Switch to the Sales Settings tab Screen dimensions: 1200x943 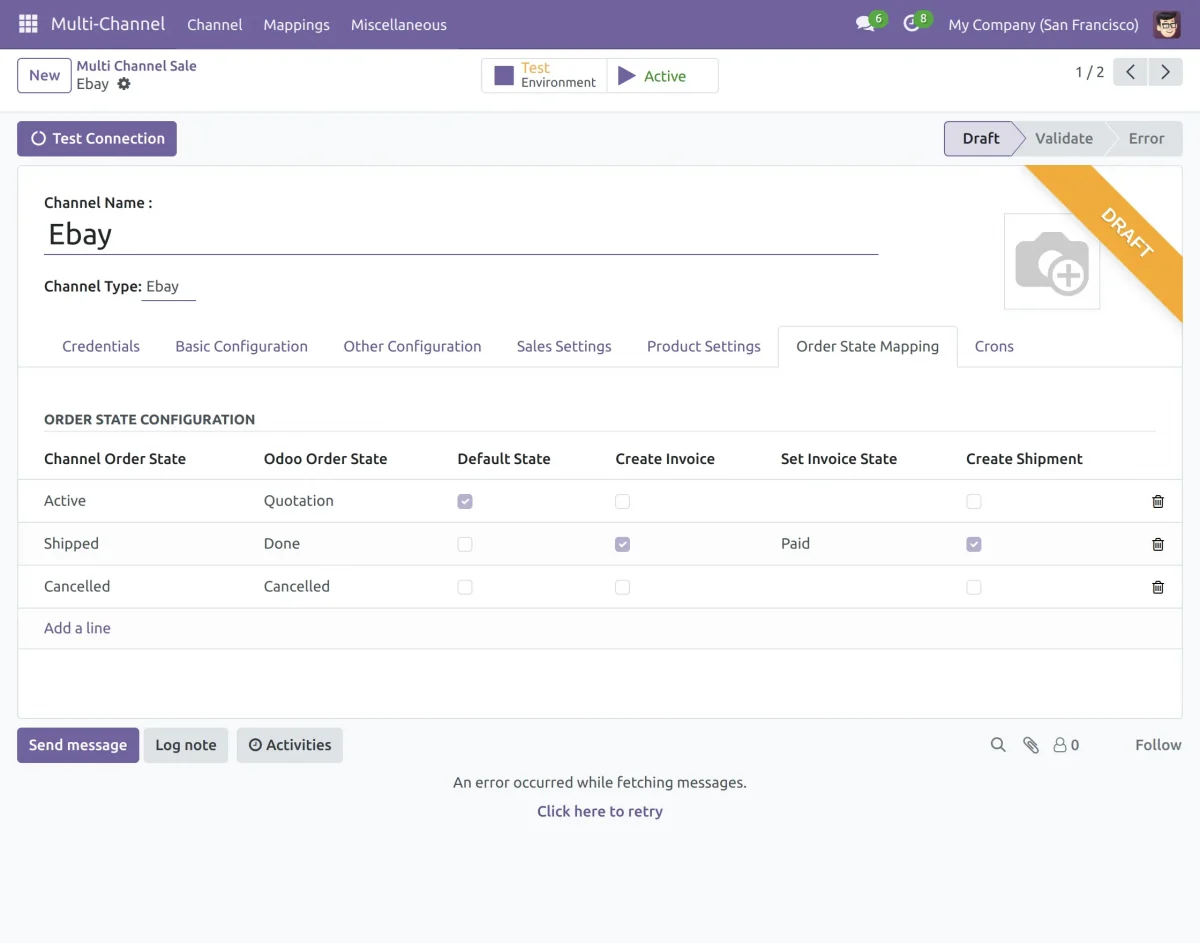[x=564, y=346]
